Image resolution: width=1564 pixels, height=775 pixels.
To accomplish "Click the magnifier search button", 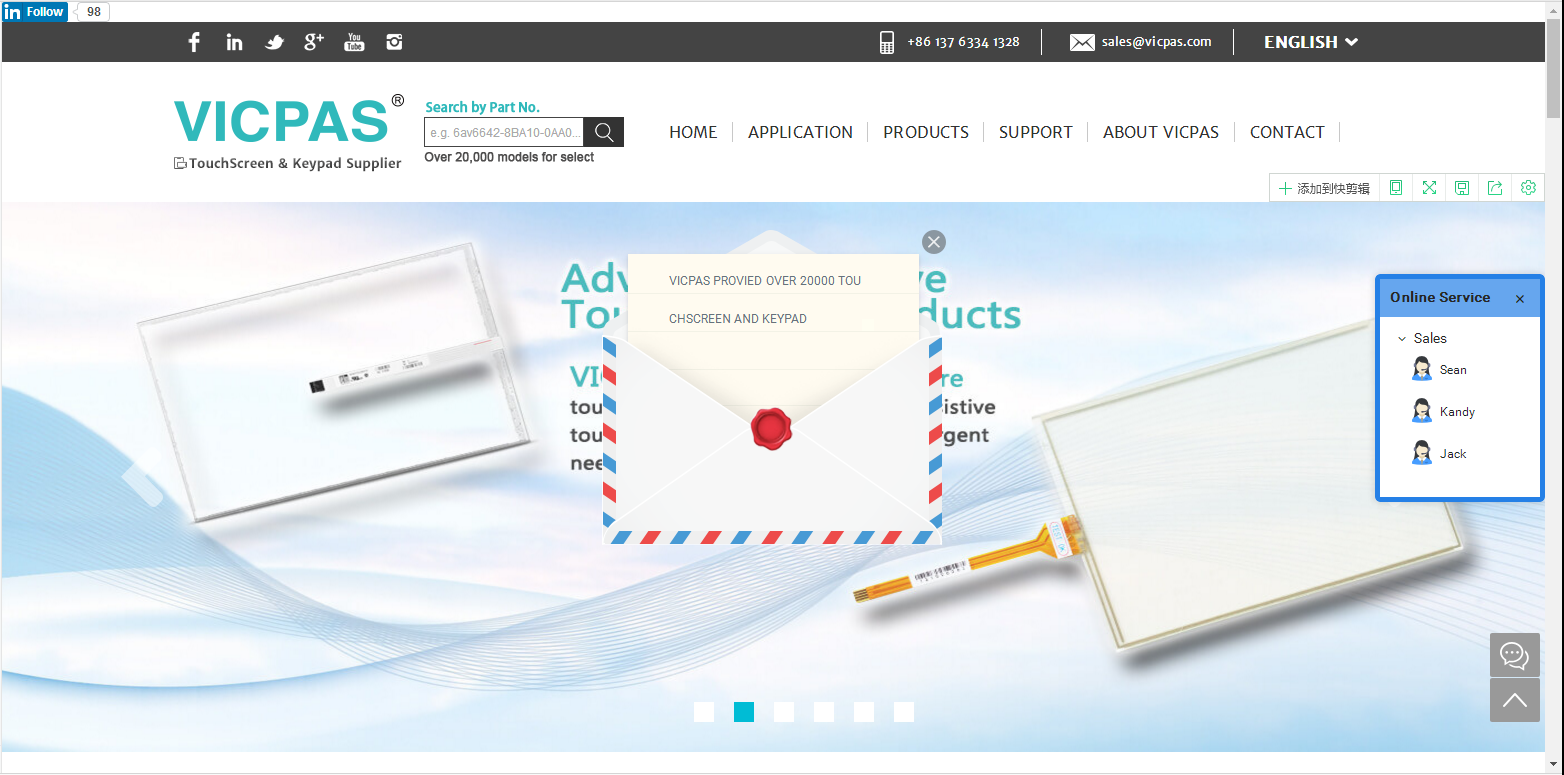I will (604, 132).
